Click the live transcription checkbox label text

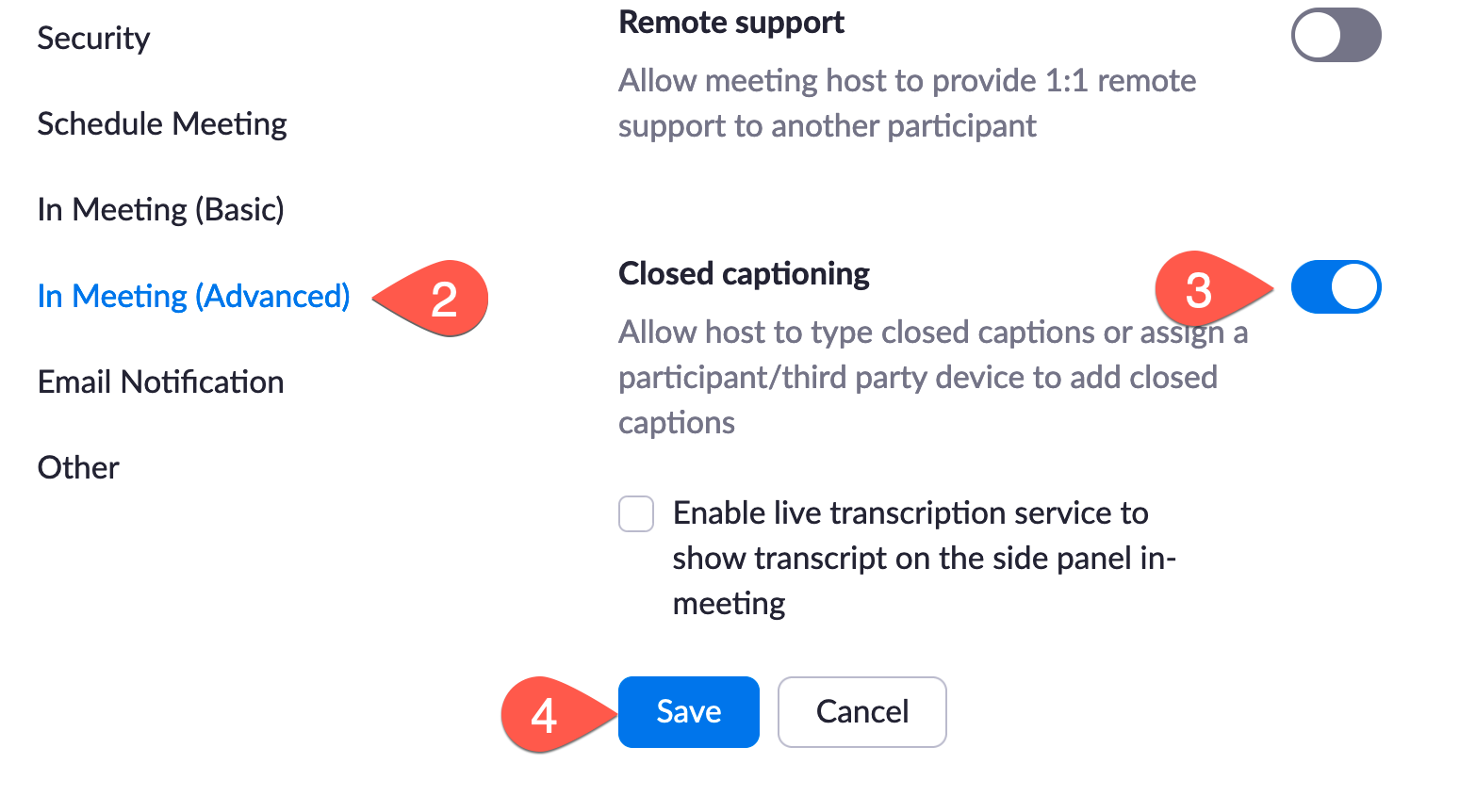[924, 558]
